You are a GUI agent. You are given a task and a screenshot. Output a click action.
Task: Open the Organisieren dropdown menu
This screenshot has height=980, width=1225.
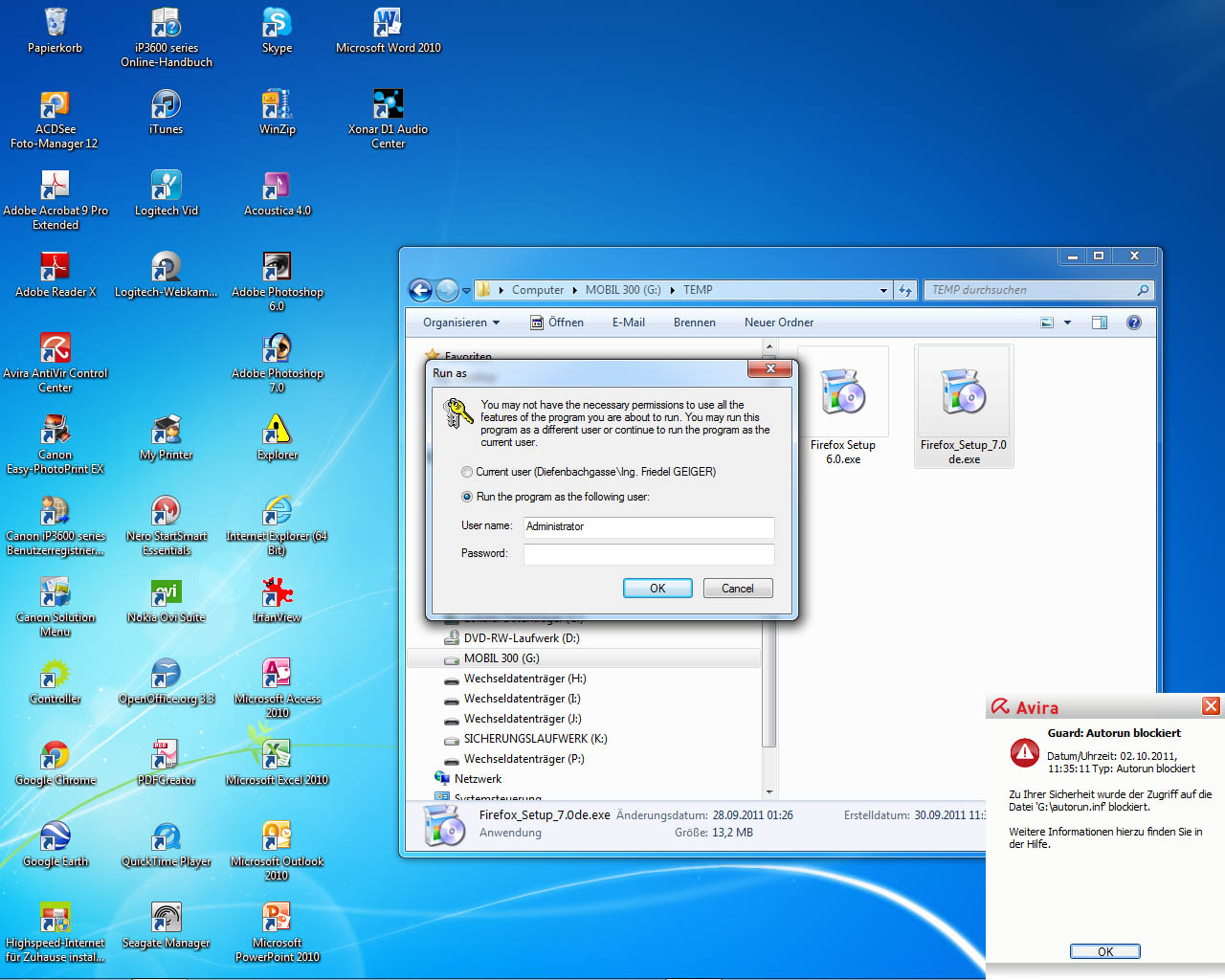pyautogui.click(x=461, y=323)
